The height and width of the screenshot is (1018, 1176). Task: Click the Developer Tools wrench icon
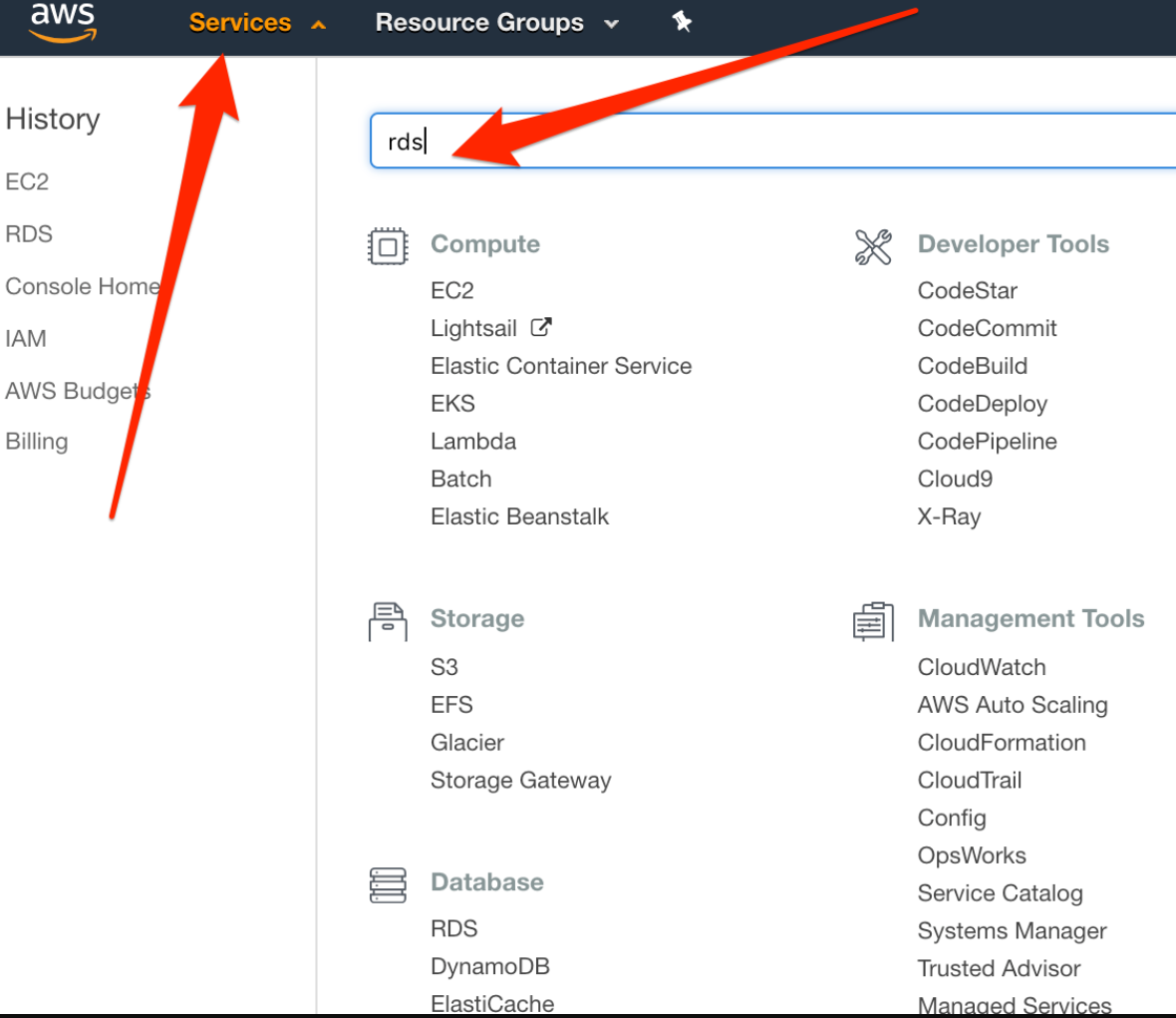tap(874, 247)
